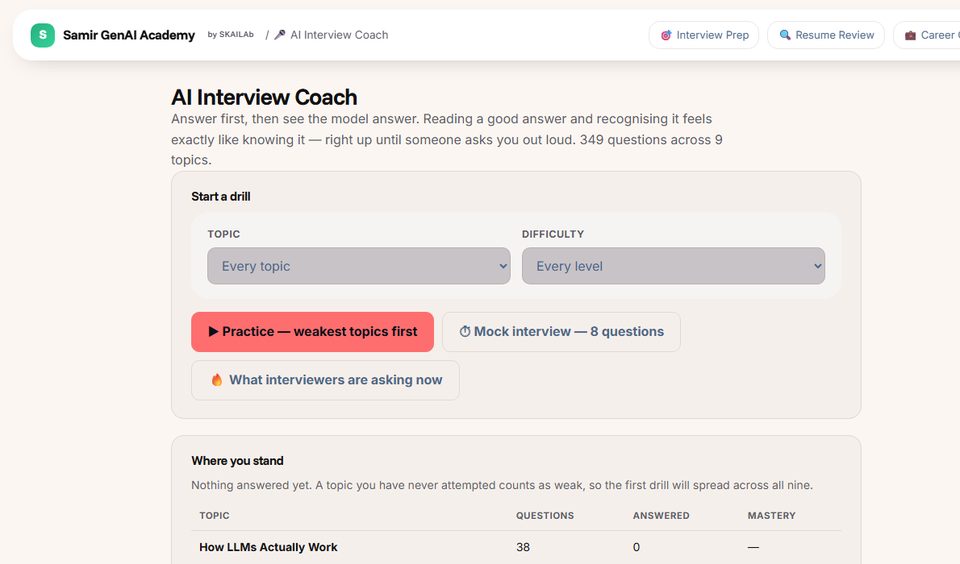Click the ANSWERED column header
The image size is (960, 564).
(x=661, y=516)
